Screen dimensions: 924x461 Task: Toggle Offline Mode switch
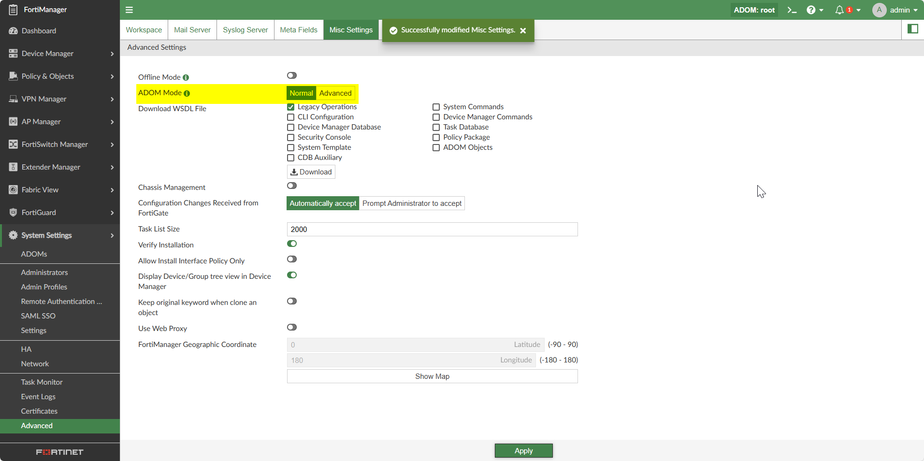[292, 75]
